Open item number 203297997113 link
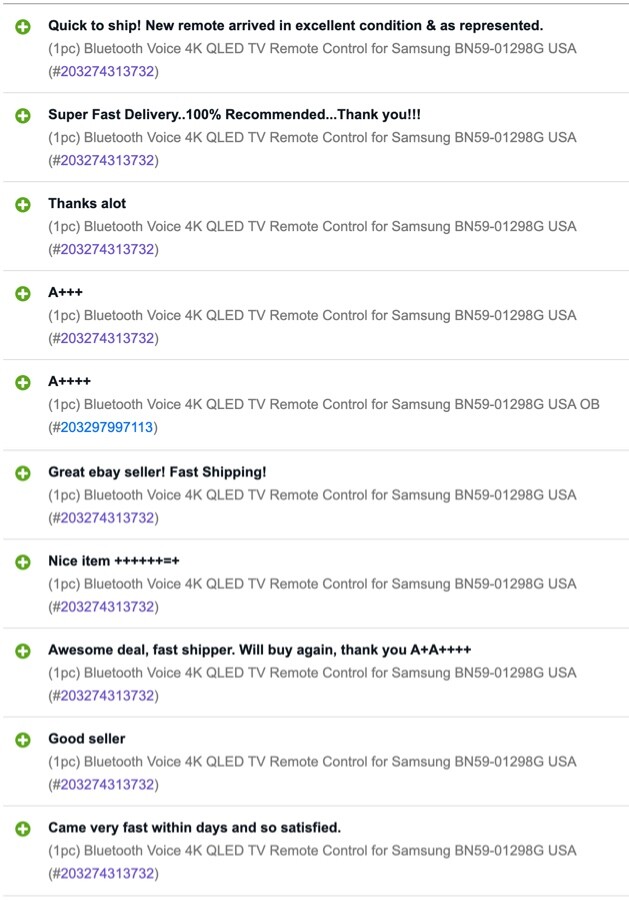The height and width of the screenshot is (900, 629). coord(107,427)
